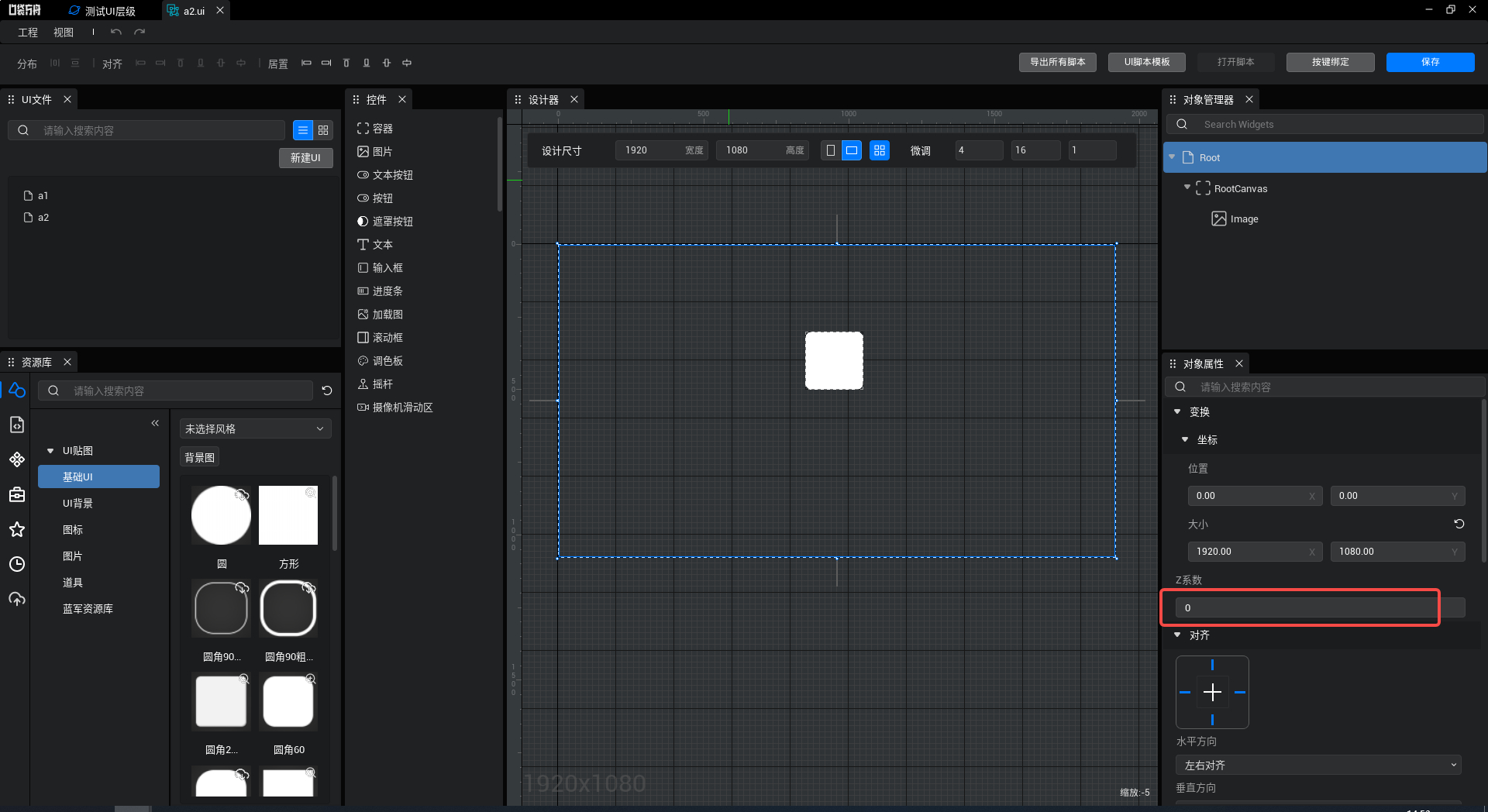Collapse the RootCanvas tree node
The width and height of the screenshot is (1488, 812).
click(1187, 188)
